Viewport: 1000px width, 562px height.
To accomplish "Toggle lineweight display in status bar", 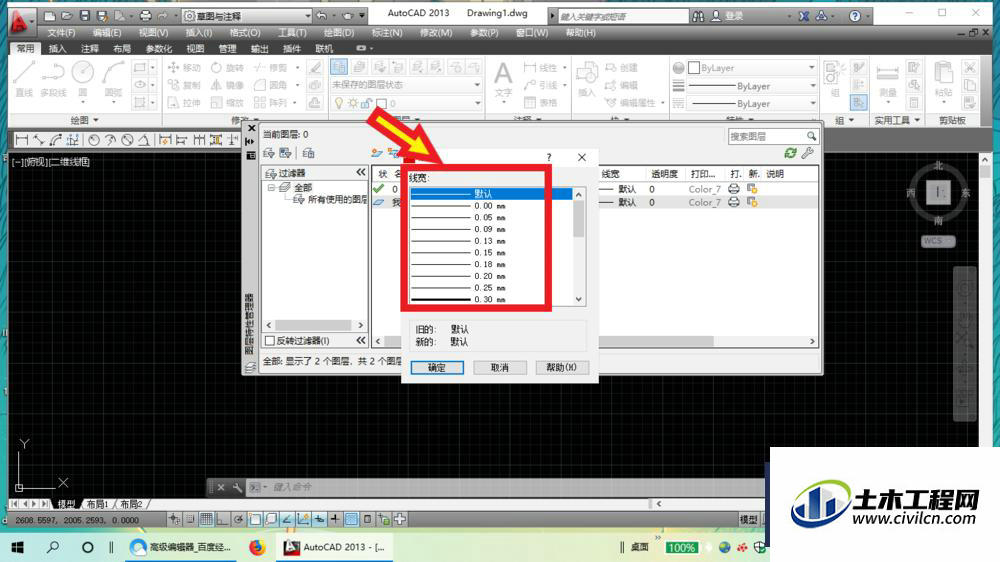I will click(334, 519).
